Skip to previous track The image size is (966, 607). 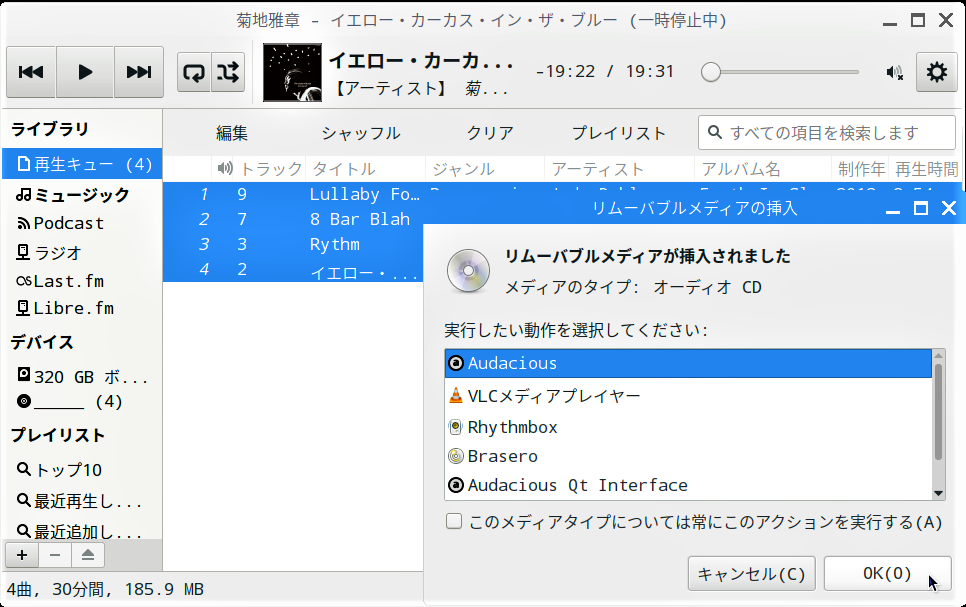31,72
